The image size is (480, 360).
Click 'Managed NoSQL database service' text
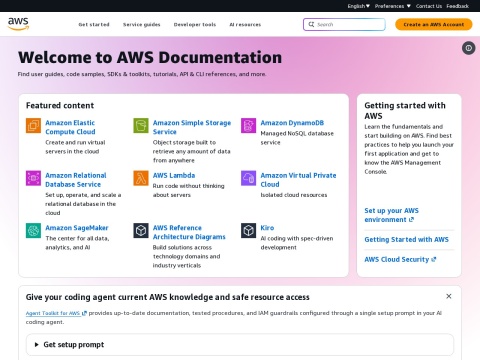click(297, 138)
